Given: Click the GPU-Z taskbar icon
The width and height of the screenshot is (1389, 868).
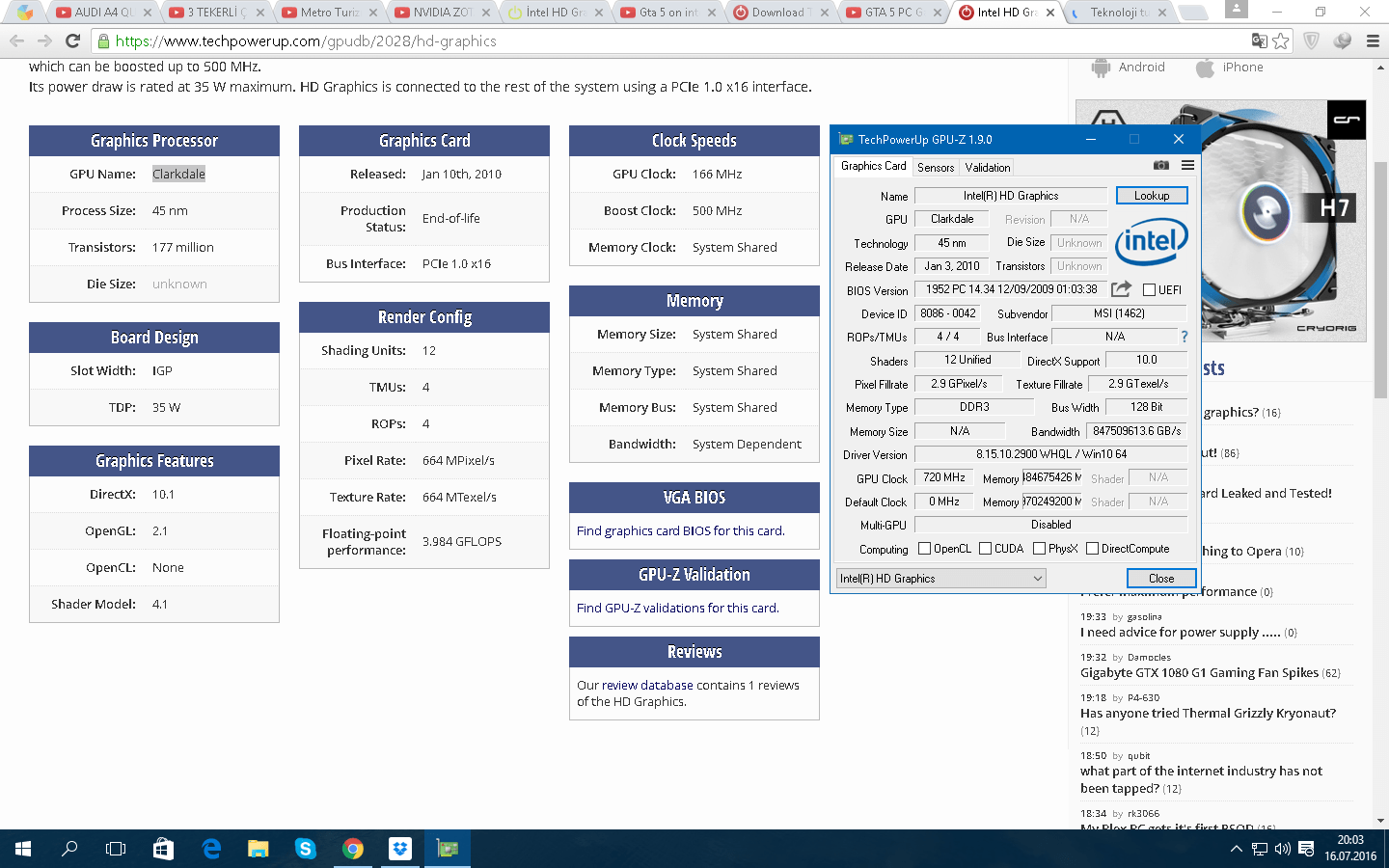Looking at the screenshot, I should pyautogui.click(x=448, y=849).
